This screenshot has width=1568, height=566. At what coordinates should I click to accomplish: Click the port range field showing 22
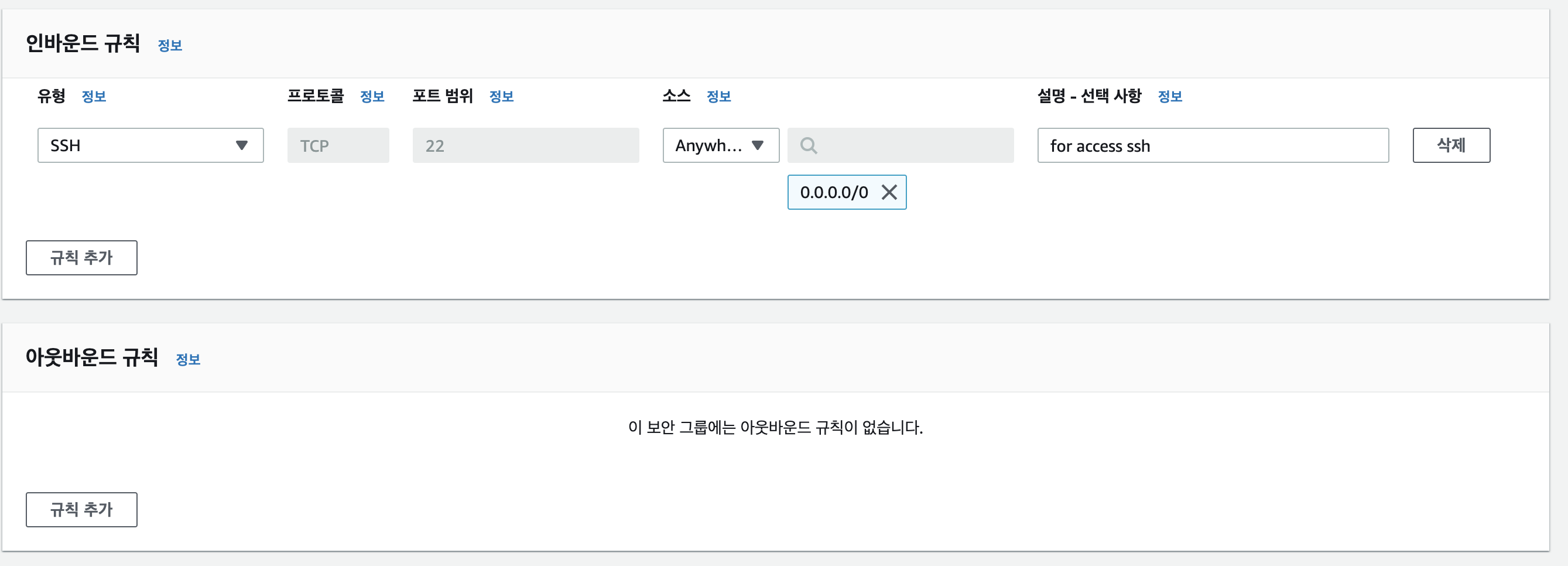point(526,146)
